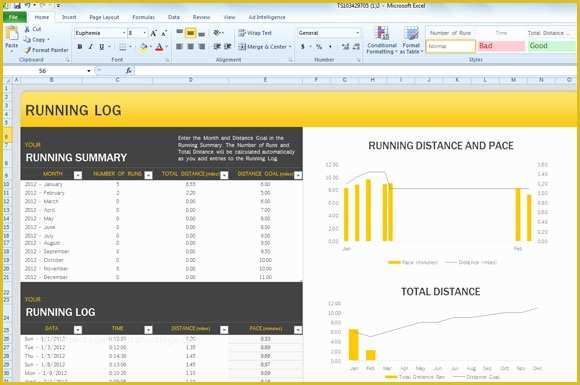The height and width of the screenshot is (385, 580).
Task: Toggle Underline formatting
Action: click(x=101, y=47)
